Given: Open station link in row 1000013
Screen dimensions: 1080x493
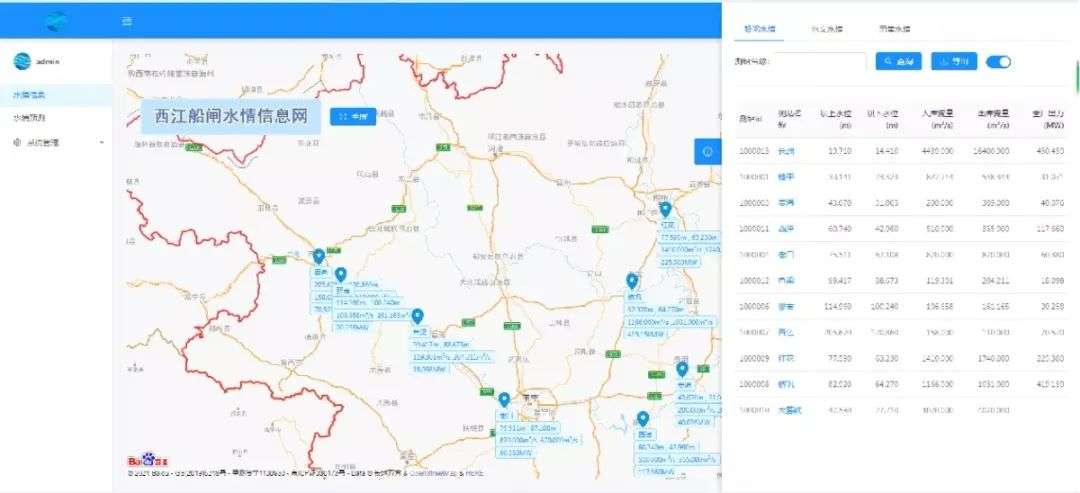Looking at the screenshot, I should 786,152.
